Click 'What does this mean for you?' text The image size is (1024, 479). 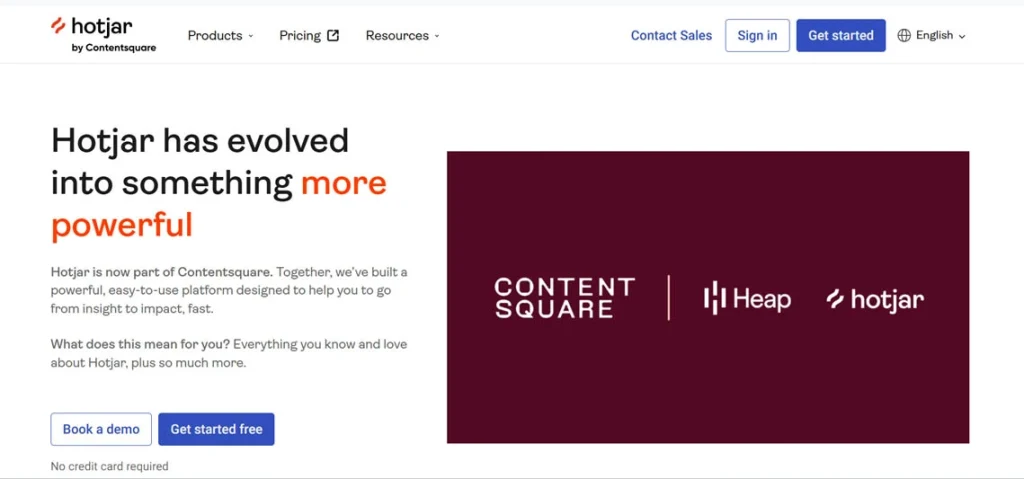click(x=140, y=344)
